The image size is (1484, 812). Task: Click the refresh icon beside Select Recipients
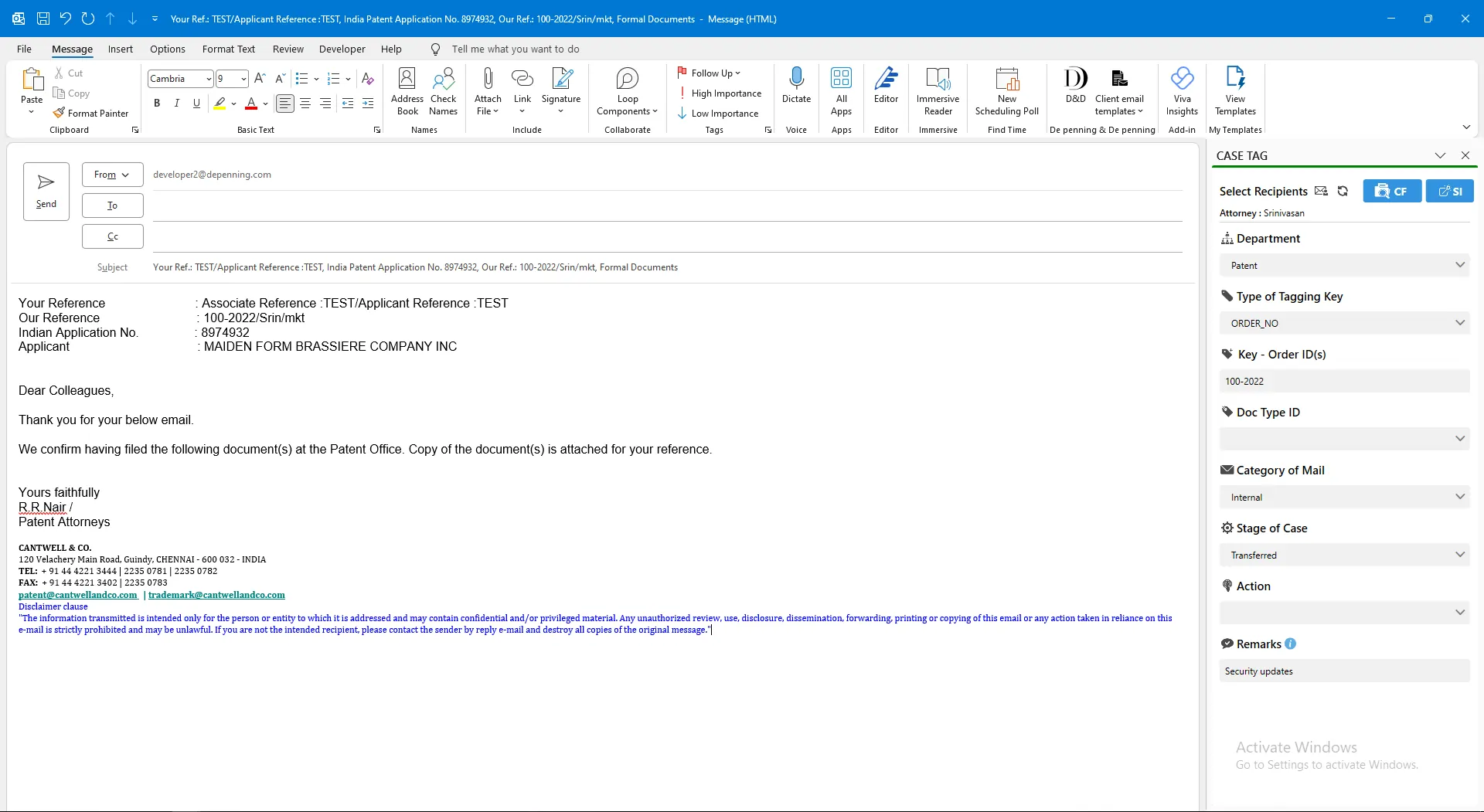coord(1343,191)
